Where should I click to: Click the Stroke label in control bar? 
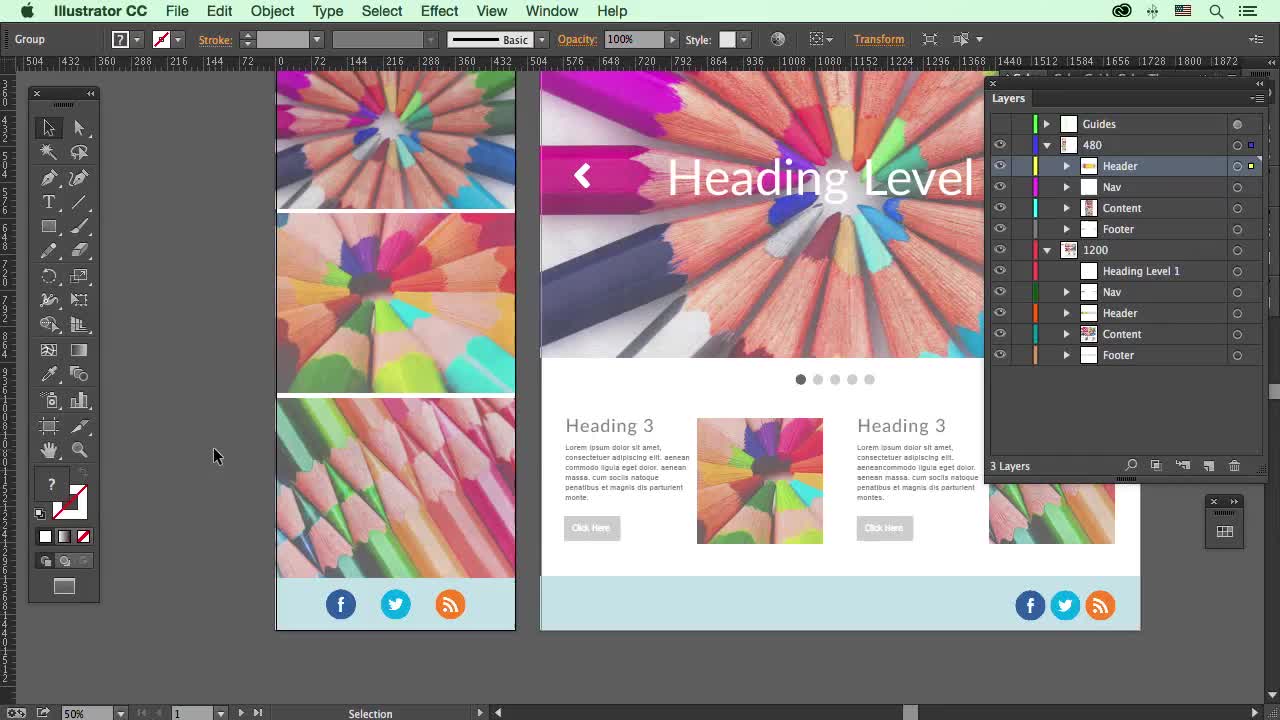pyautogui.click(x=215, y=40)
